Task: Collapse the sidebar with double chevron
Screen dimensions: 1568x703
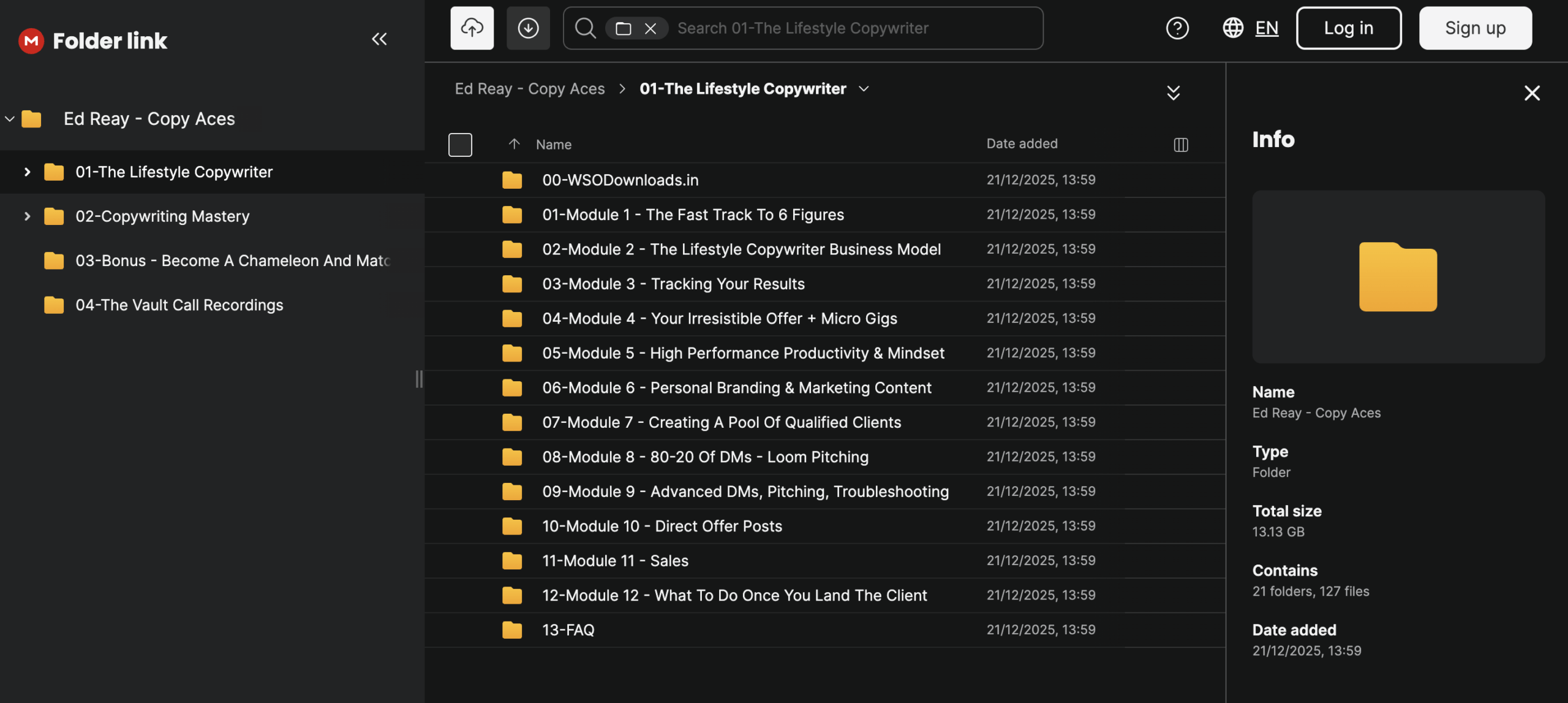Action: tap(379, 39)
